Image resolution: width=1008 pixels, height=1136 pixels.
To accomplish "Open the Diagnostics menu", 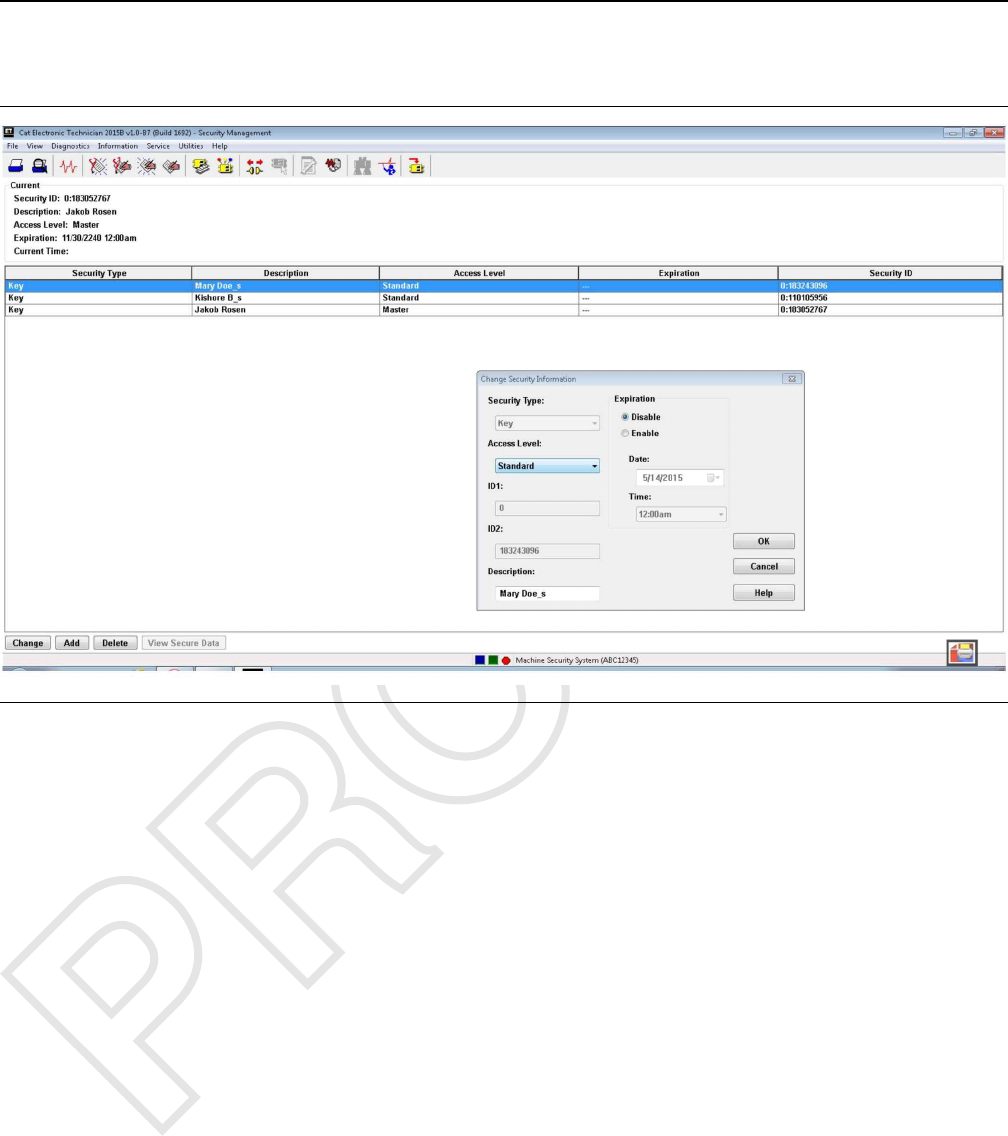I will coord(70,146).
